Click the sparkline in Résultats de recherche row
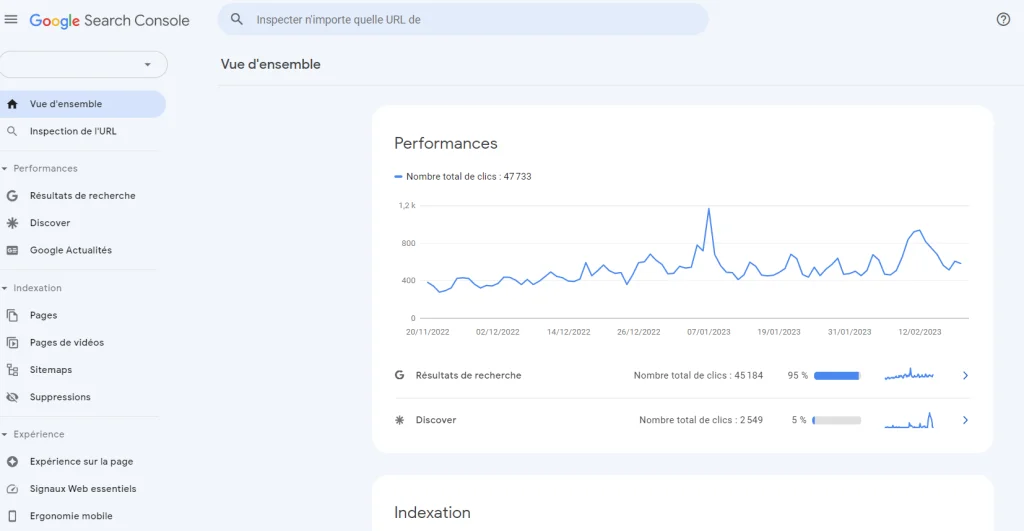1024x531 pixels. coord(909,375)
